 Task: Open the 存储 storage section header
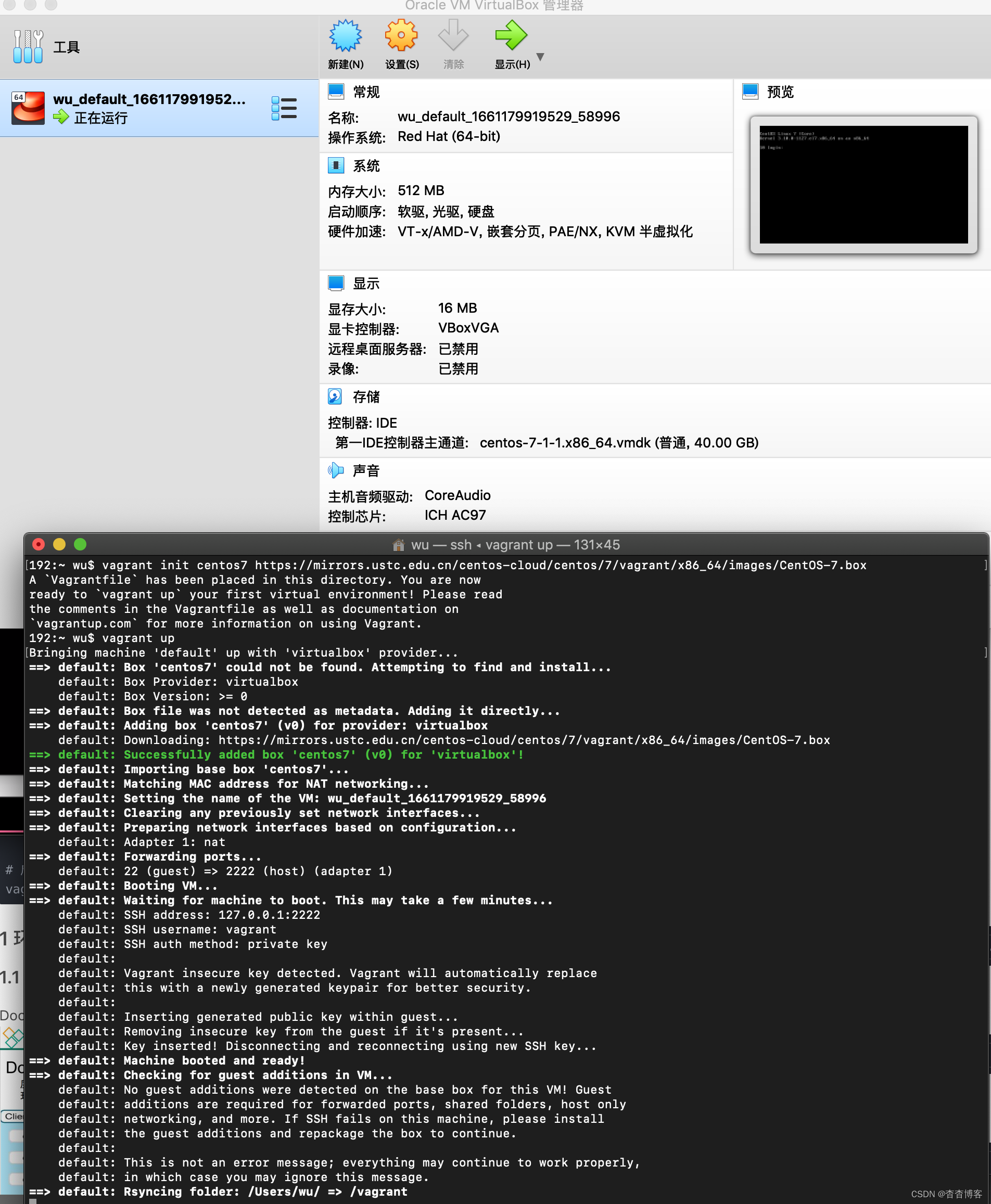pyautogui.click(x=366, y=396)
